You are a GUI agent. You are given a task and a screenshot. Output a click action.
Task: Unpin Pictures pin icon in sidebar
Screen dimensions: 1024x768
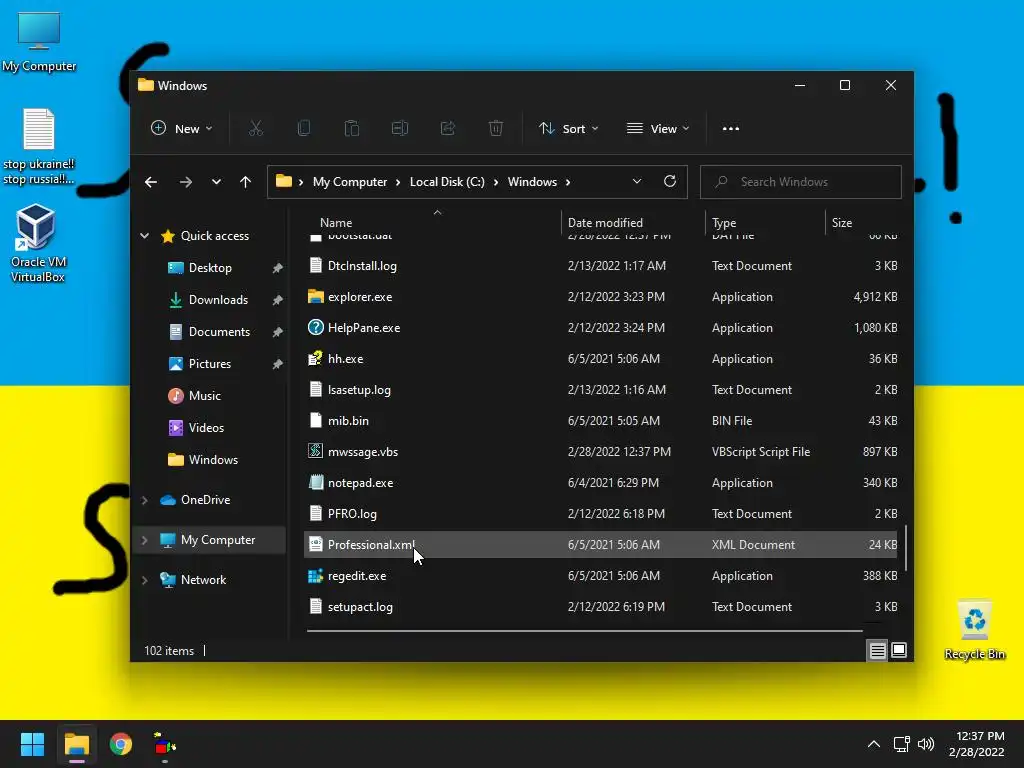click(x=278, y=364)
